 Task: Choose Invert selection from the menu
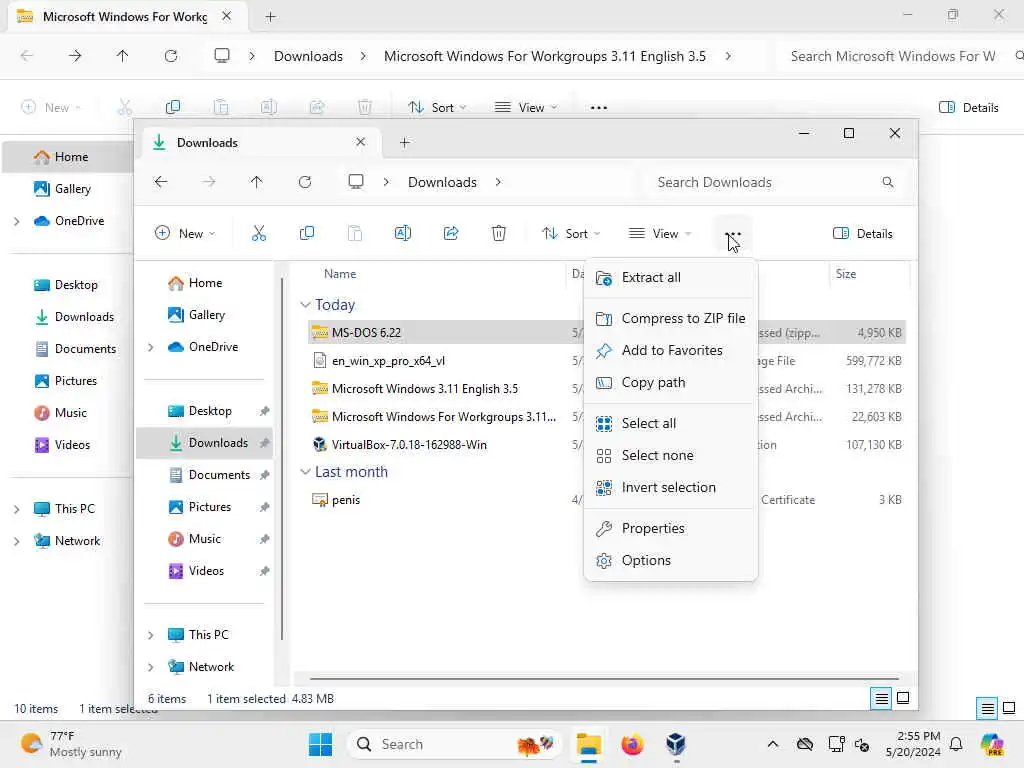click(671, 487)
